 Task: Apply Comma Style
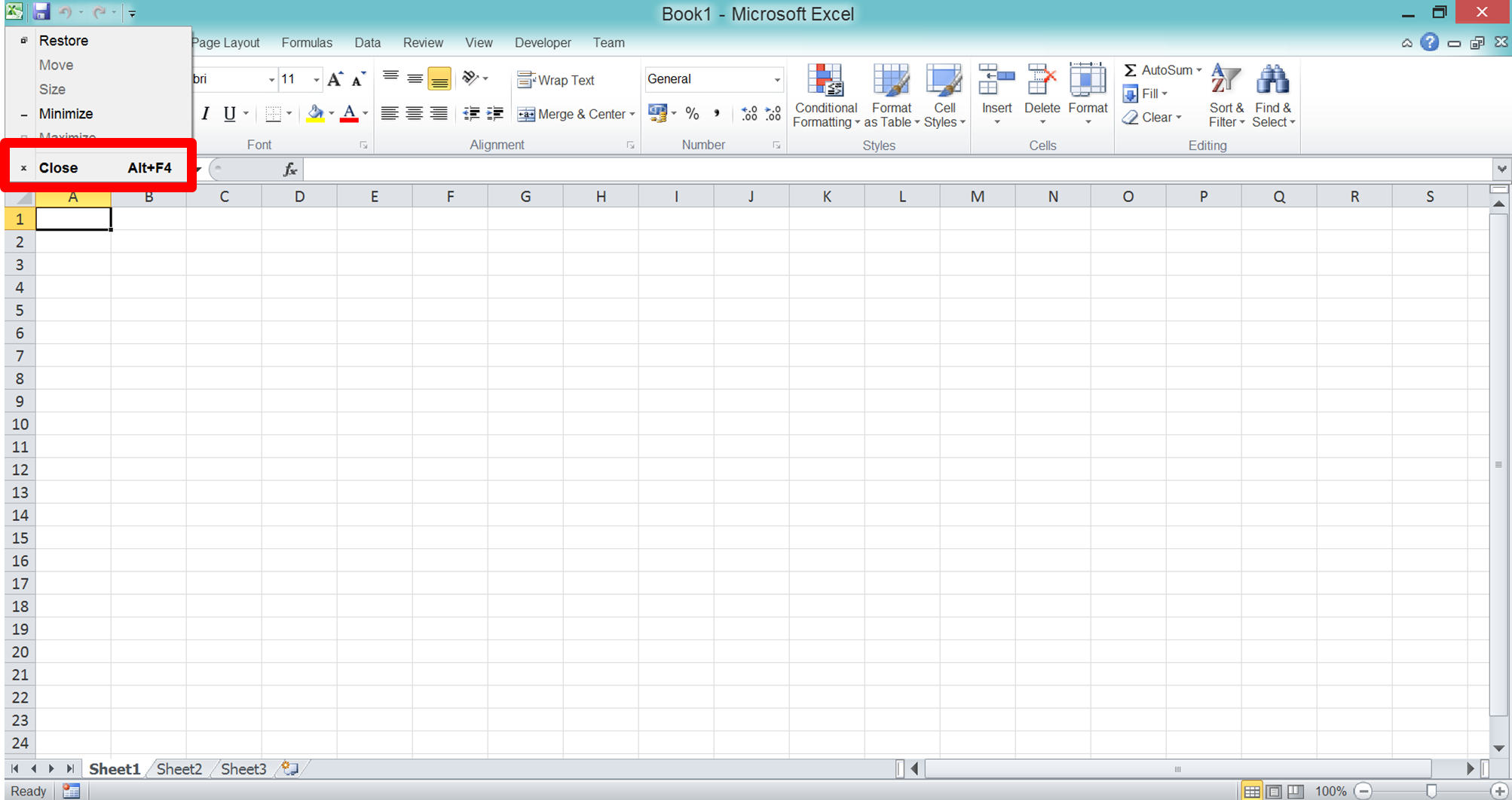716,114
